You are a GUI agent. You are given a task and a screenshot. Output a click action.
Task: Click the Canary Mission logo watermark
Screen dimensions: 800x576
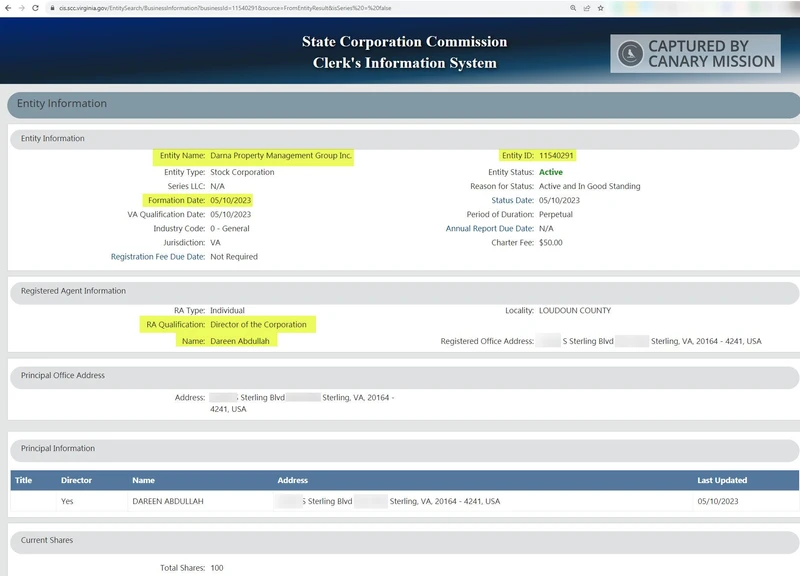click(695, 53)
